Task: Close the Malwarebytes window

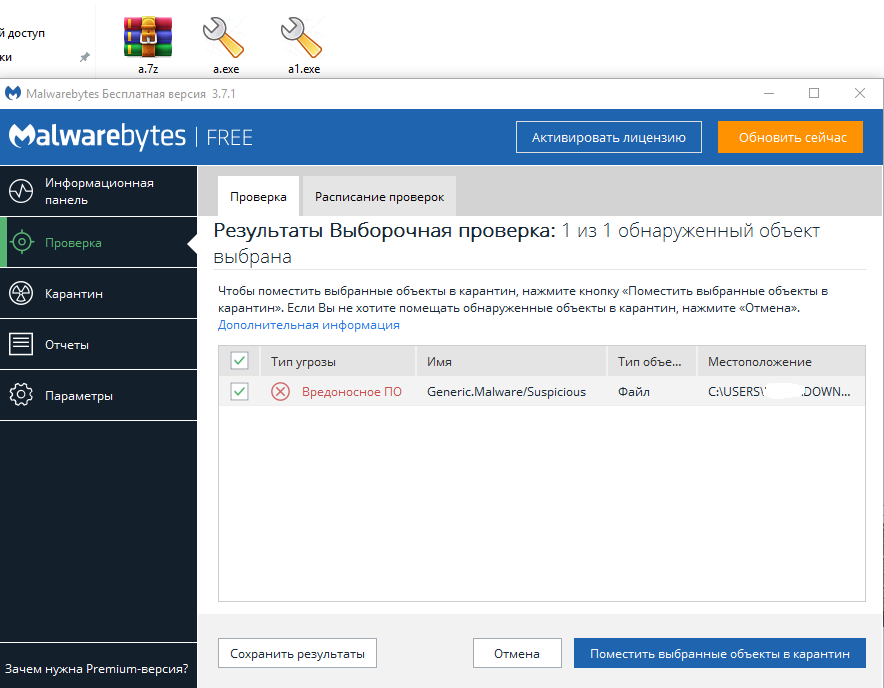Action: 860,94
